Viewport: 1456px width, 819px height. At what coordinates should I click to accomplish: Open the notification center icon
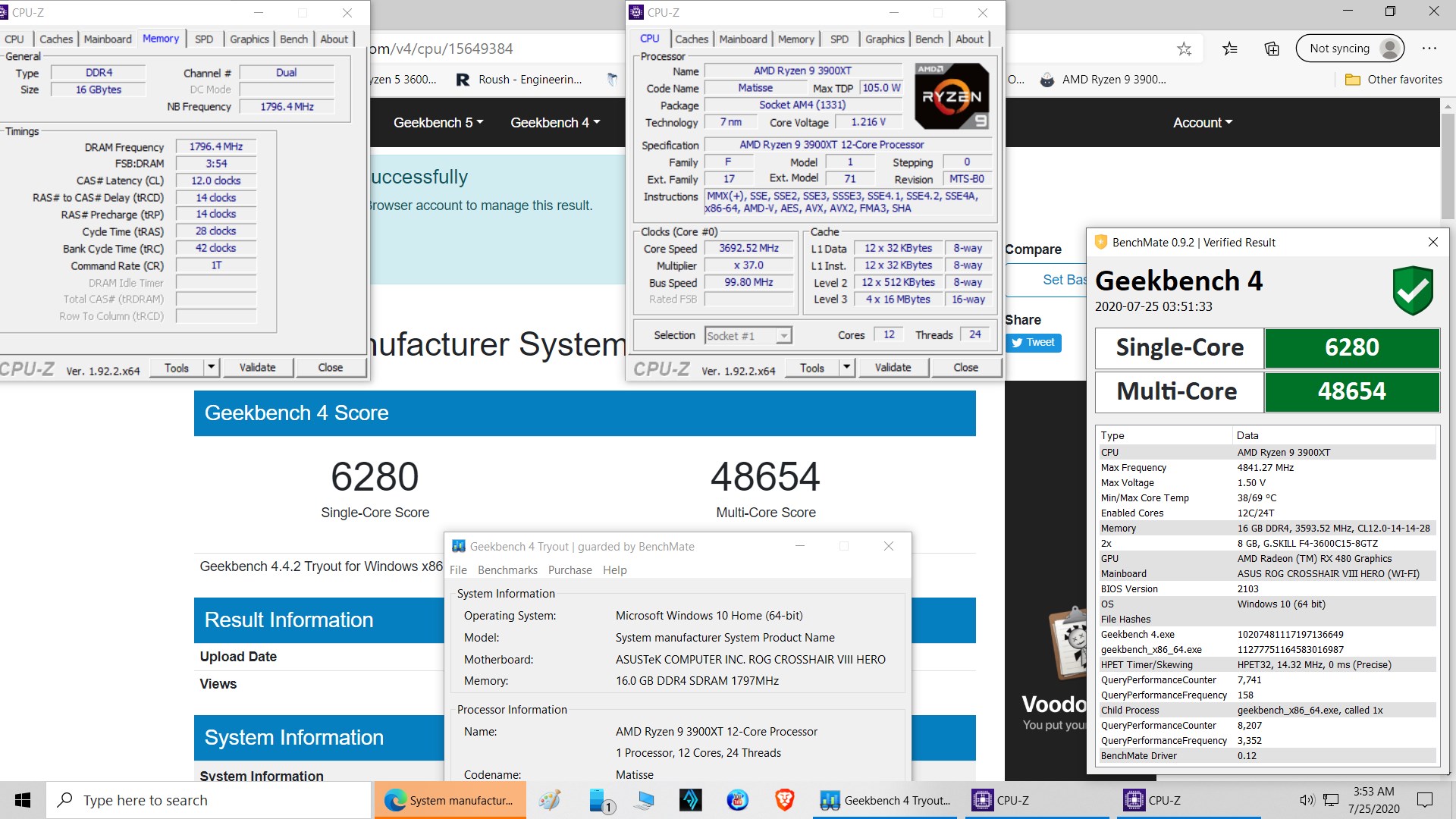click(1425, 800)
